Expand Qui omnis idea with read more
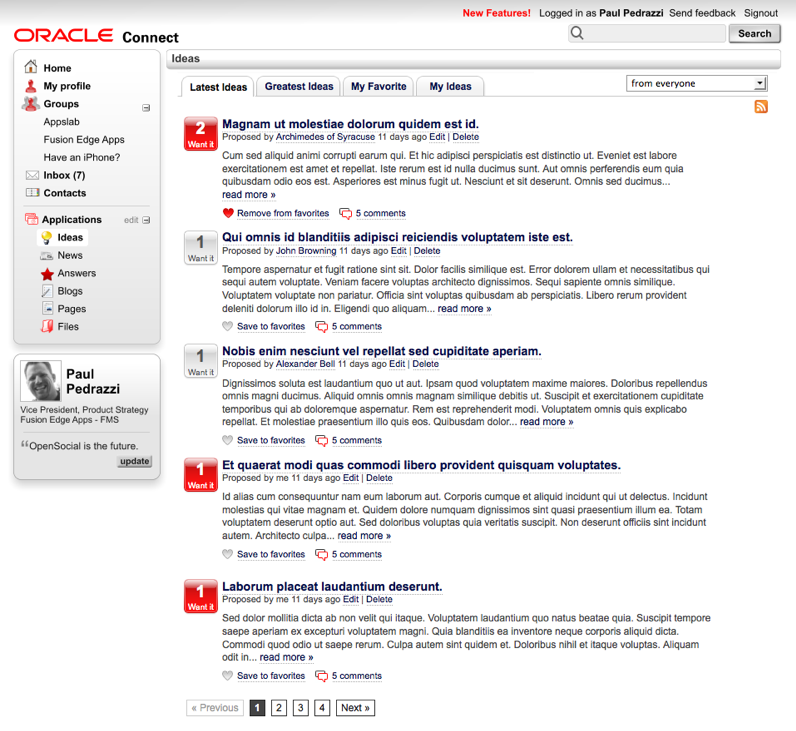This screenshot has width=796, height=731. pyautogui.click(x=465, y=309)
